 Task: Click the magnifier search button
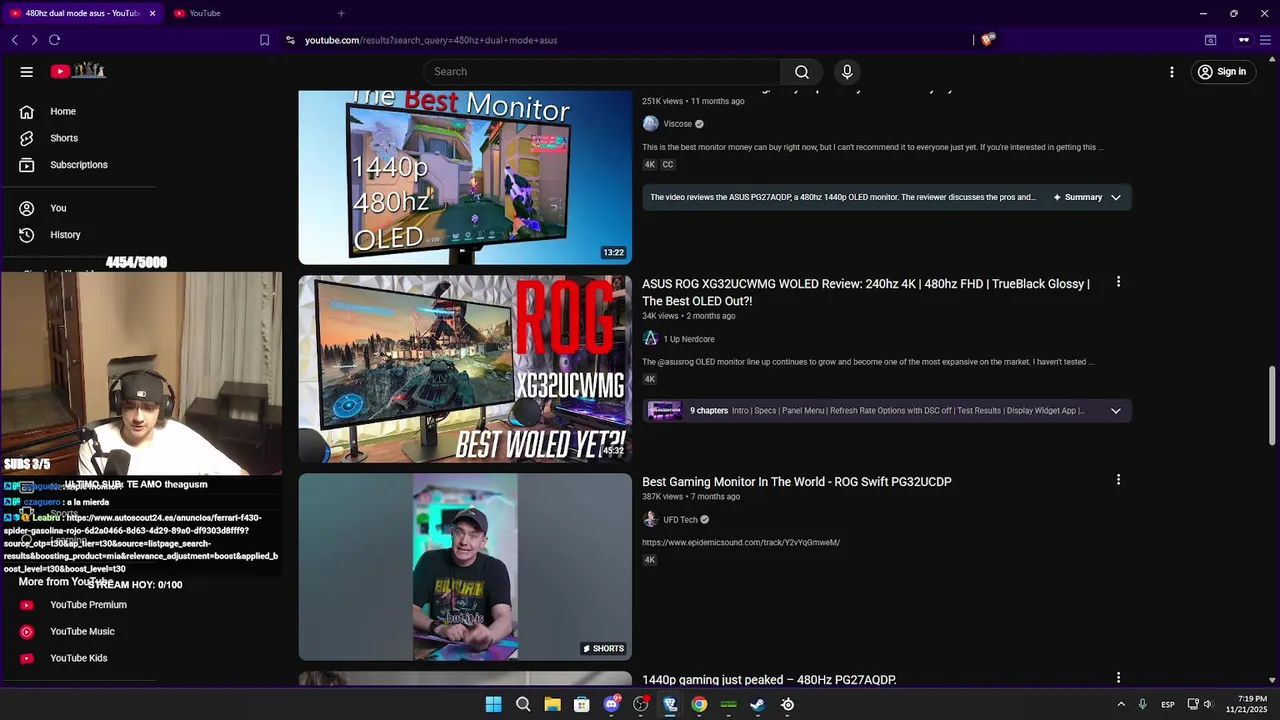coord(802,71)
